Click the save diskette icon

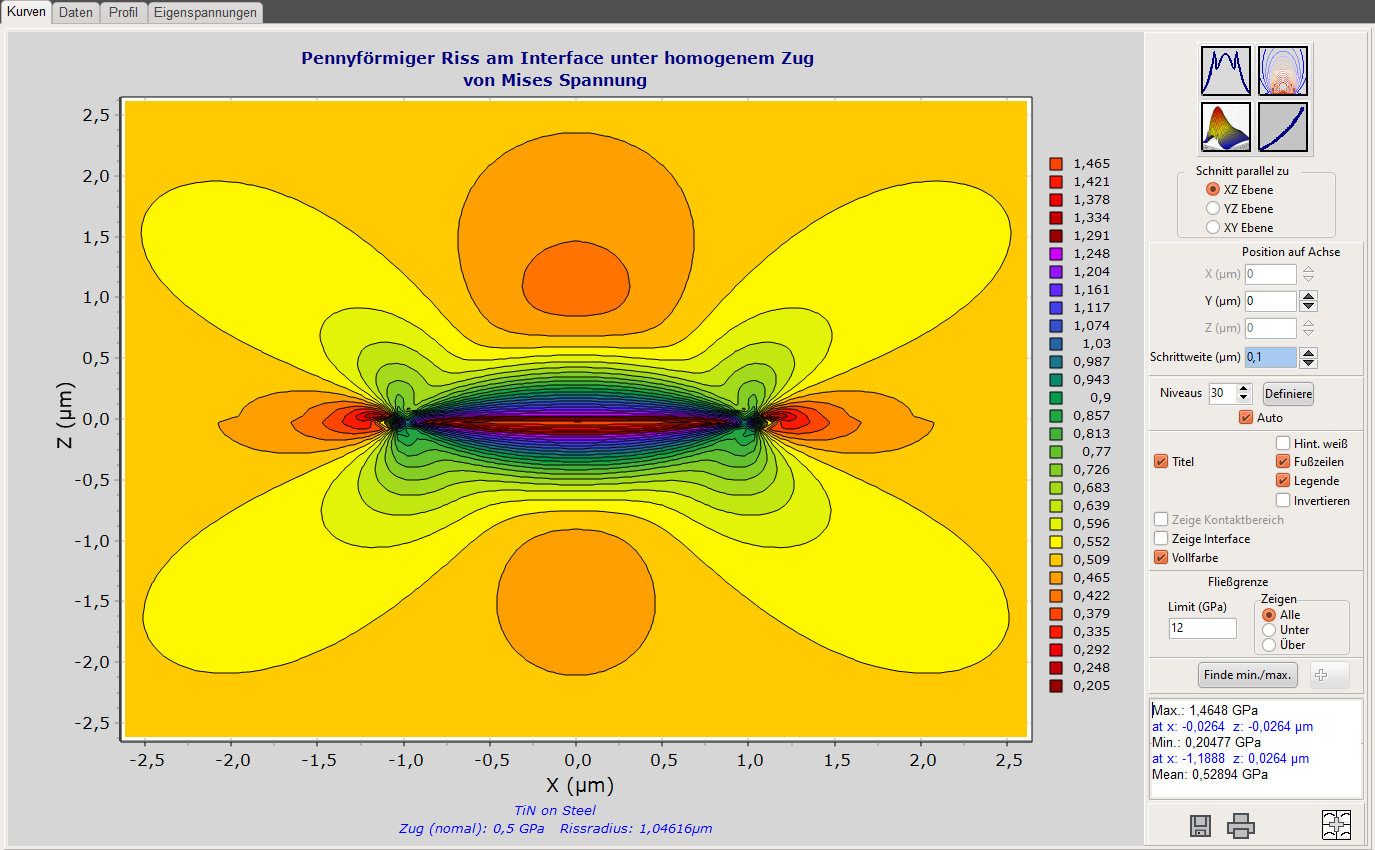pyautogui.click(x=1201, y=826)
